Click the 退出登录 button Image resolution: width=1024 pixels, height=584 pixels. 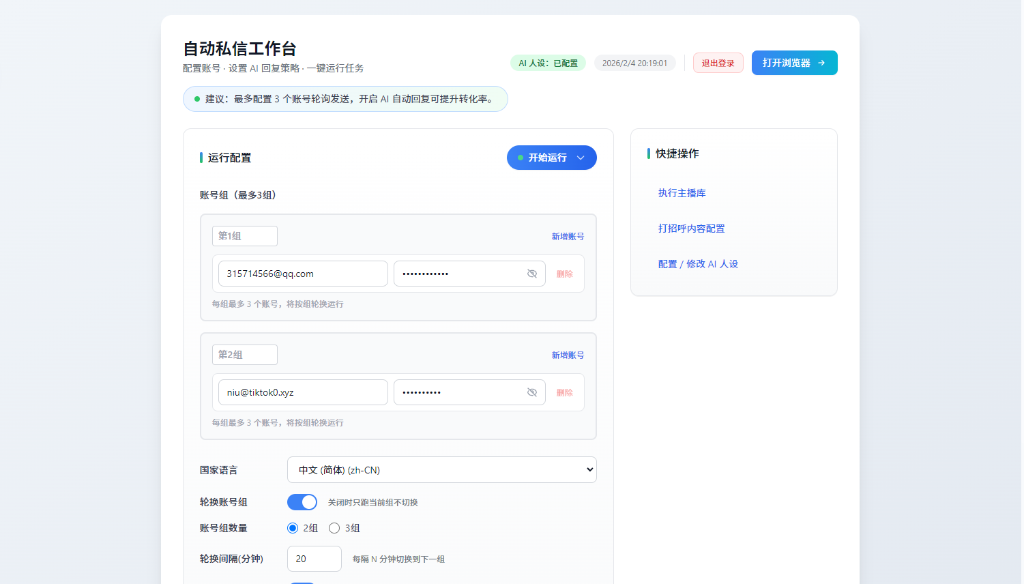click(x=718, y=63)
